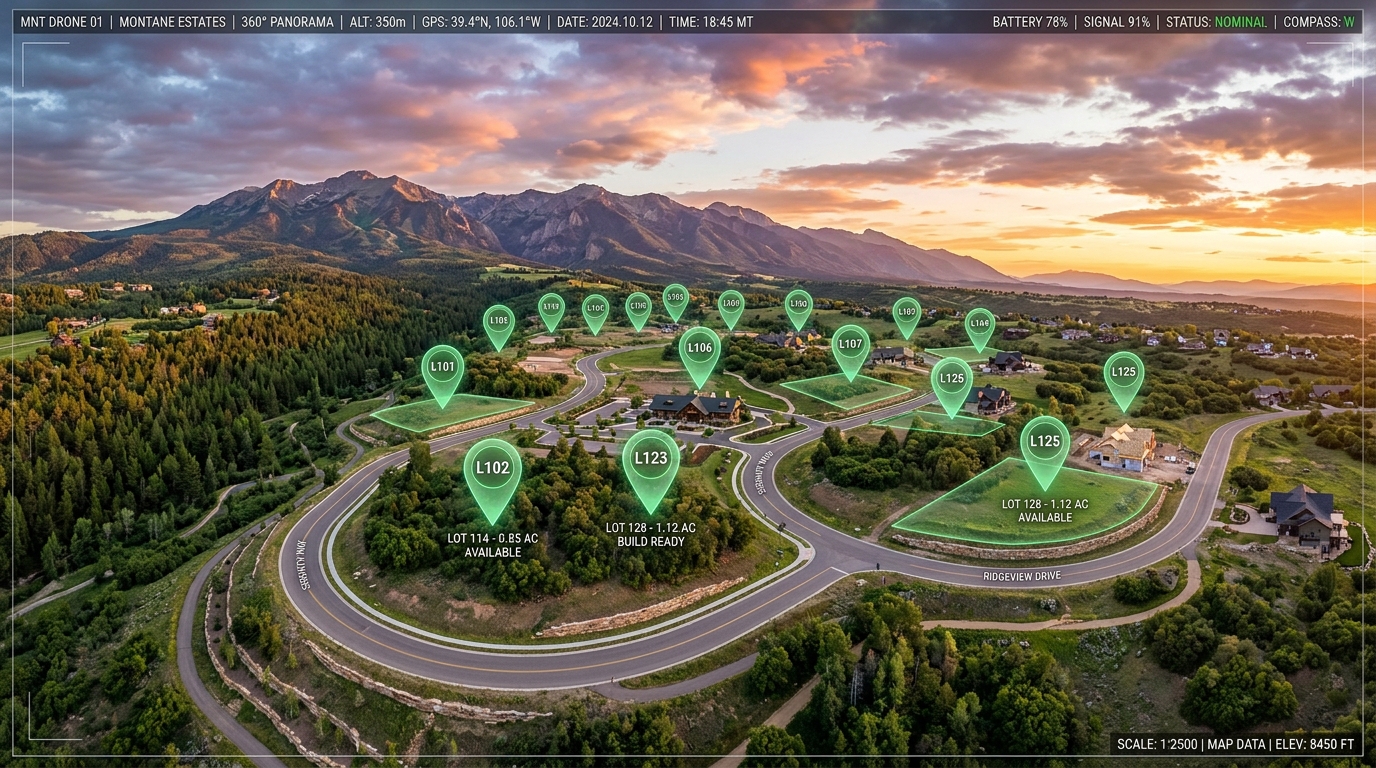Click the DATE: 2024.10.12 entry
This screenshot has height=768, width=1376.
point(604,22)
